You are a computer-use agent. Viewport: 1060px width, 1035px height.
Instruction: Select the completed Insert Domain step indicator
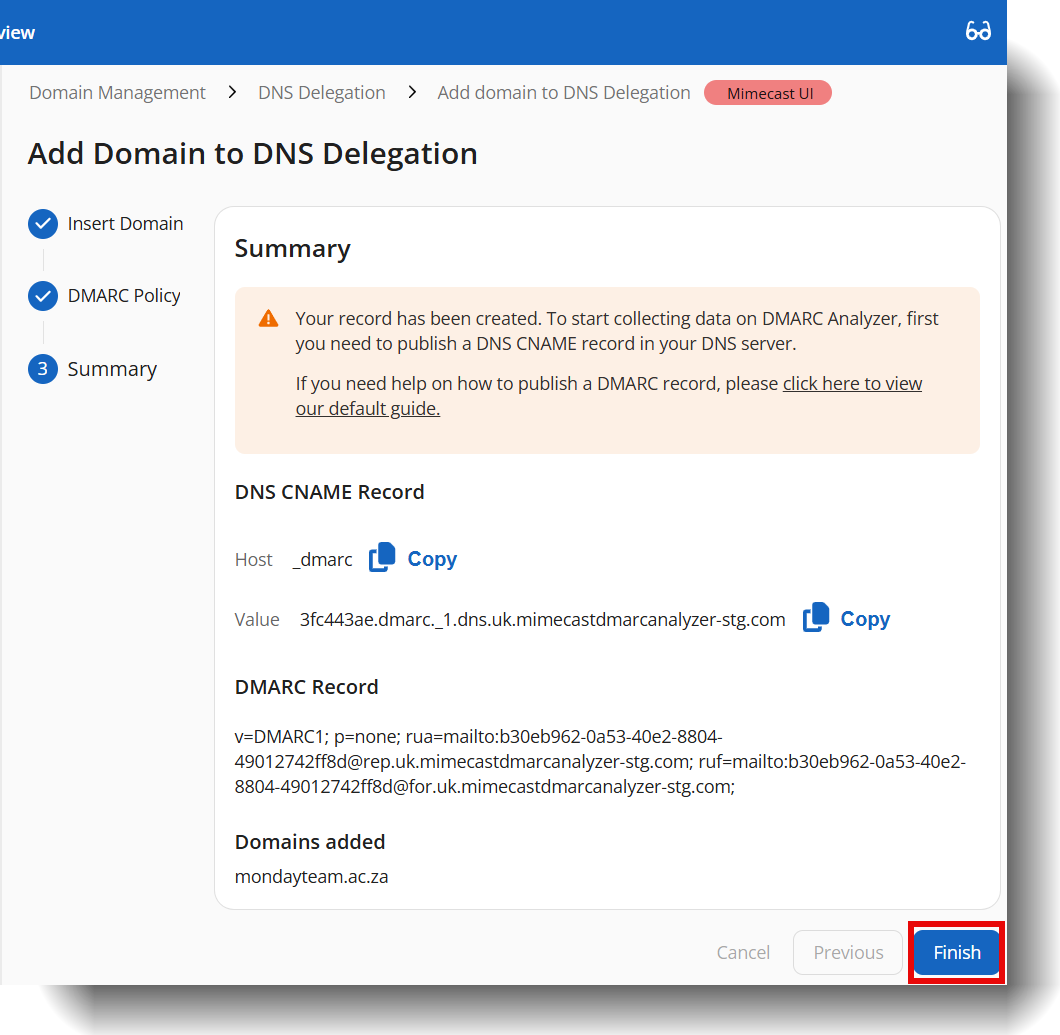(x=42, y=224)
